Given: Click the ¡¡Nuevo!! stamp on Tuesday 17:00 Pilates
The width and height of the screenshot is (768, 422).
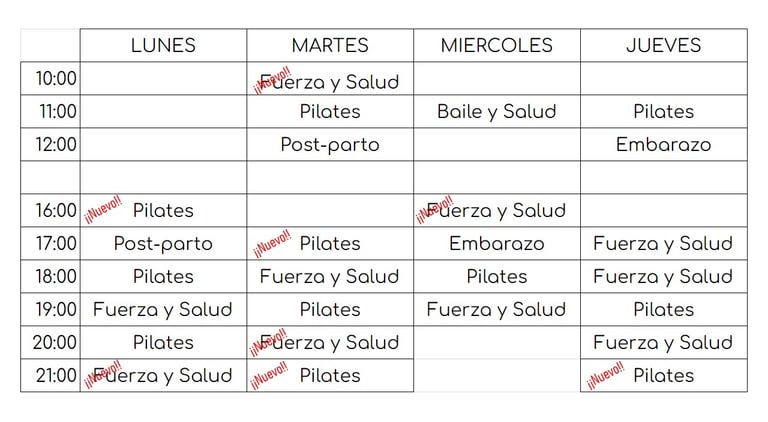Looking at the screenshot, I should point(272,243).
